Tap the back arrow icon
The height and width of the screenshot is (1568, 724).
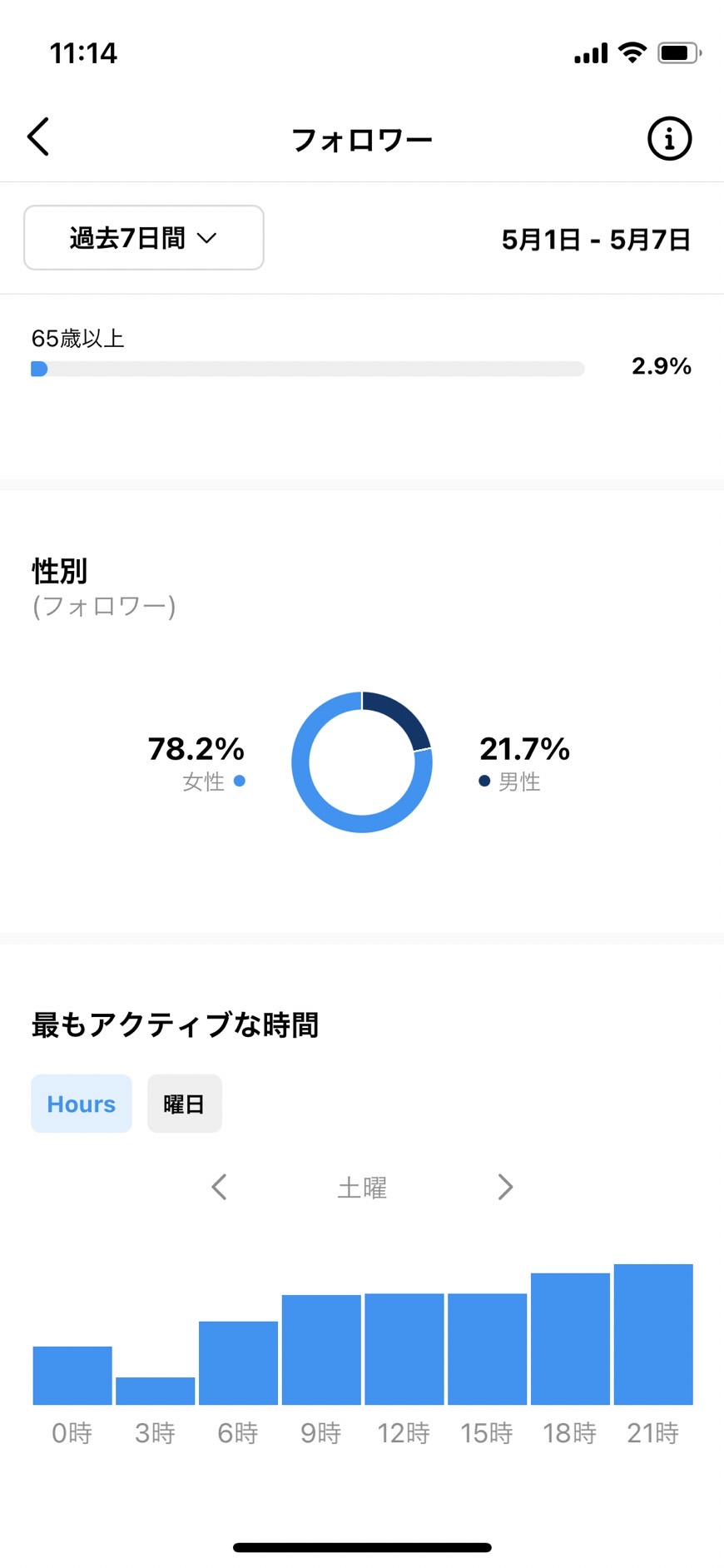38,136
